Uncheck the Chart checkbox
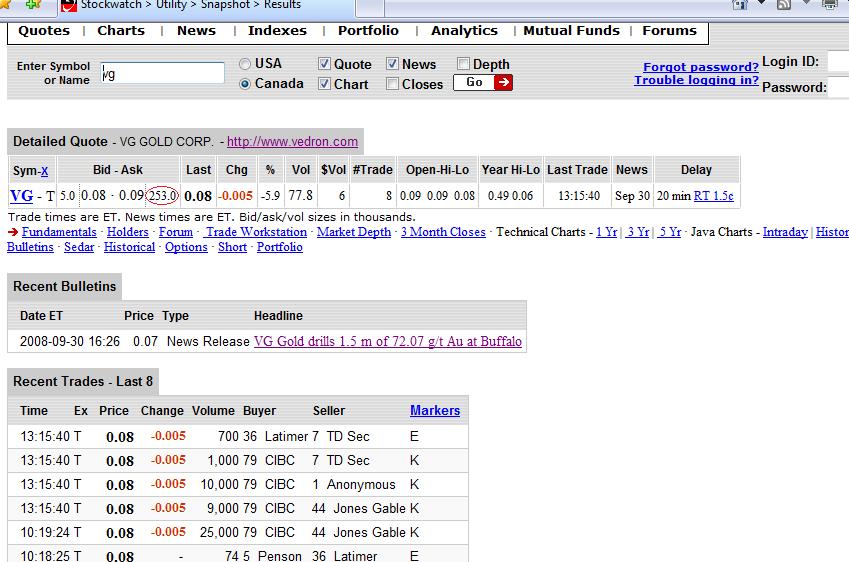This screenshot has width=849, height=562. tap(324, 84)
